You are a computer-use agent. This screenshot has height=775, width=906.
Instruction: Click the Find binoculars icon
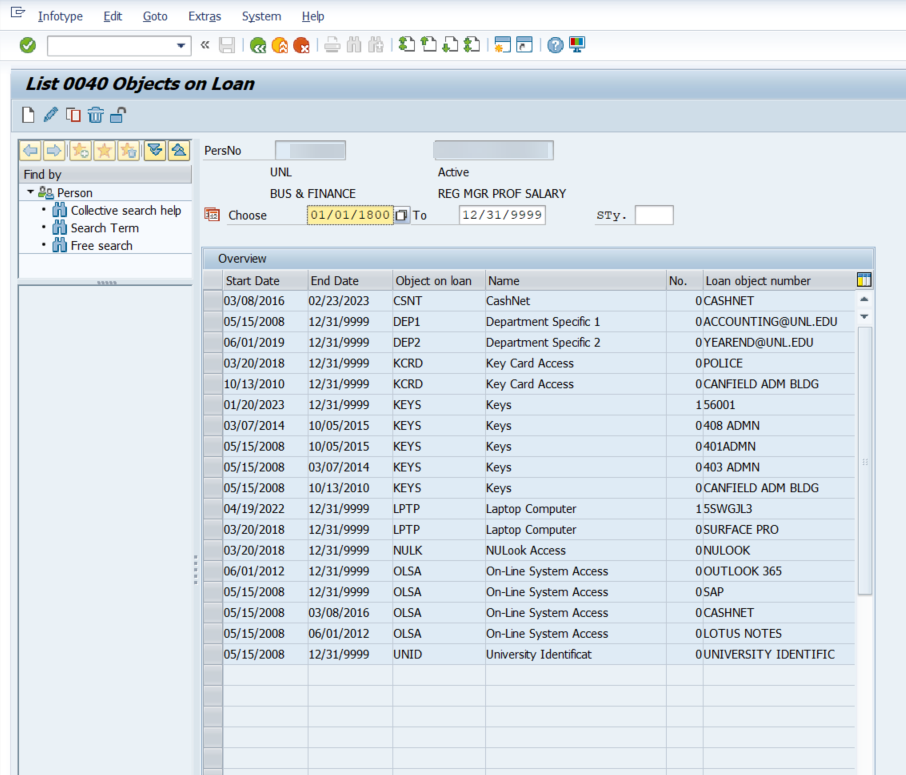coord(354,45)
